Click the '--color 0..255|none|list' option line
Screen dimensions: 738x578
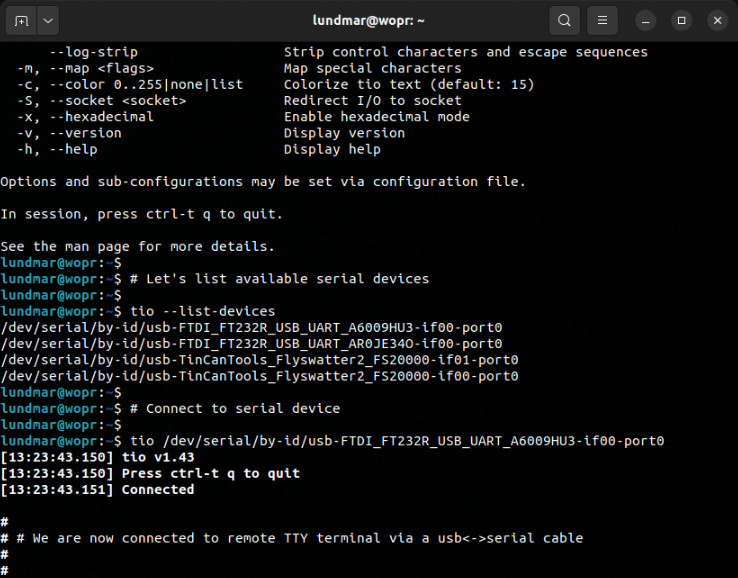coord(130,84)
